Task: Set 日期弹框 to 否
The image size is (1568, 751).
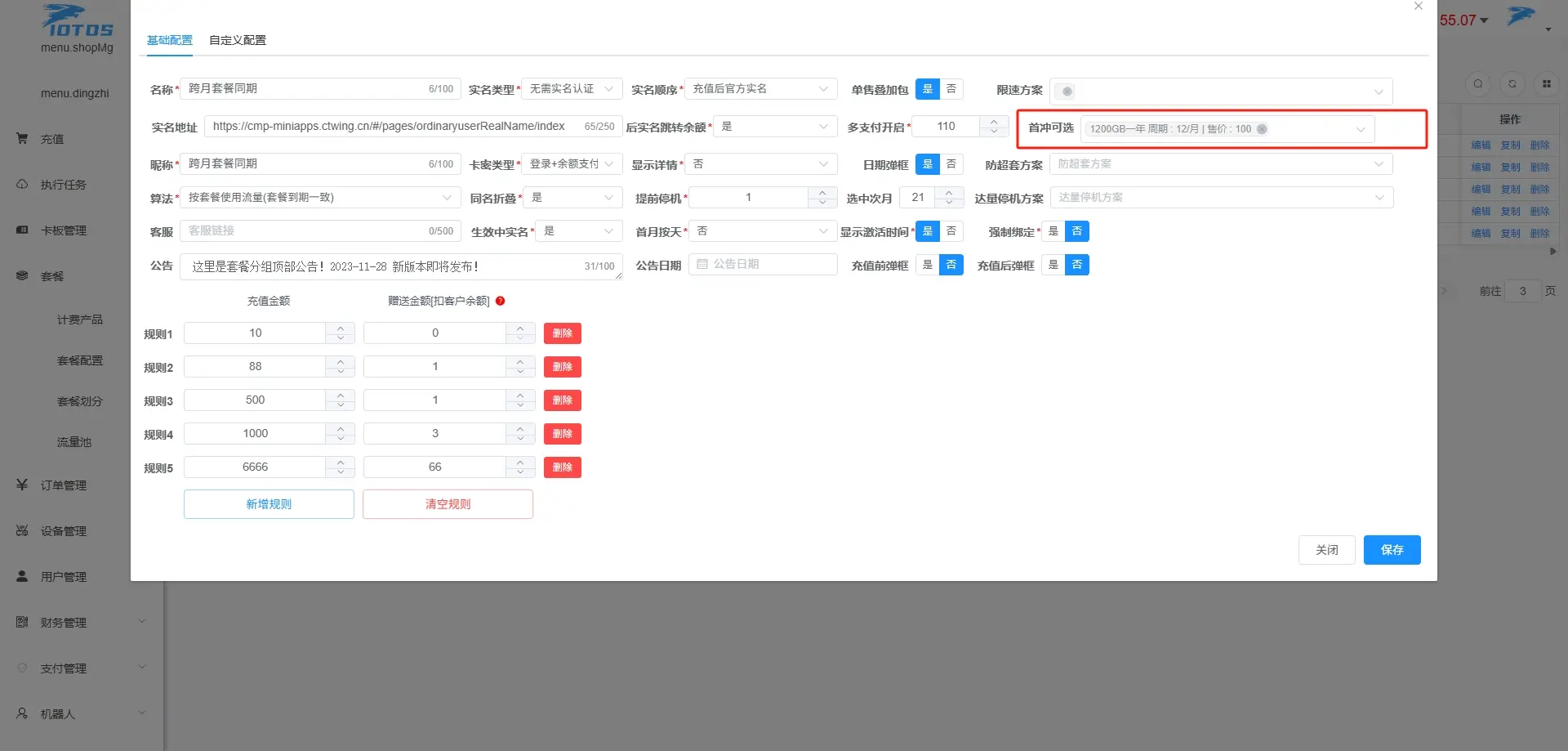Action: click(x=951, y=163)
